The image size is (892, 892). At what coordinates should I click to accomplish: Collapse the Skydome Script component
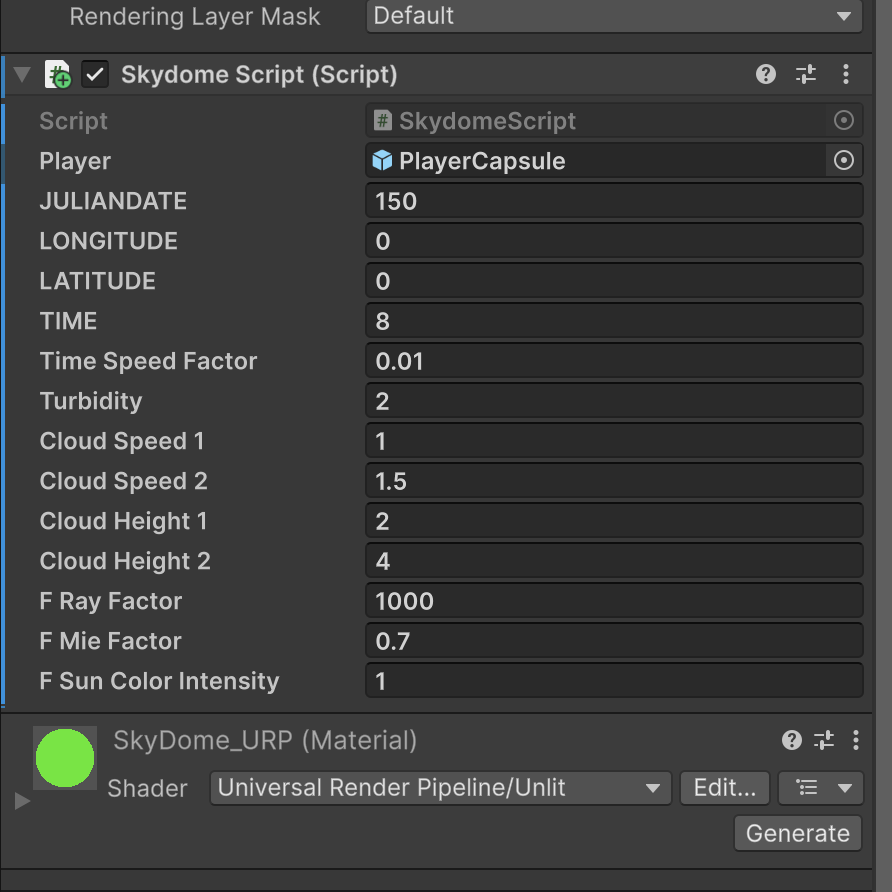click(x=20, y=74)
